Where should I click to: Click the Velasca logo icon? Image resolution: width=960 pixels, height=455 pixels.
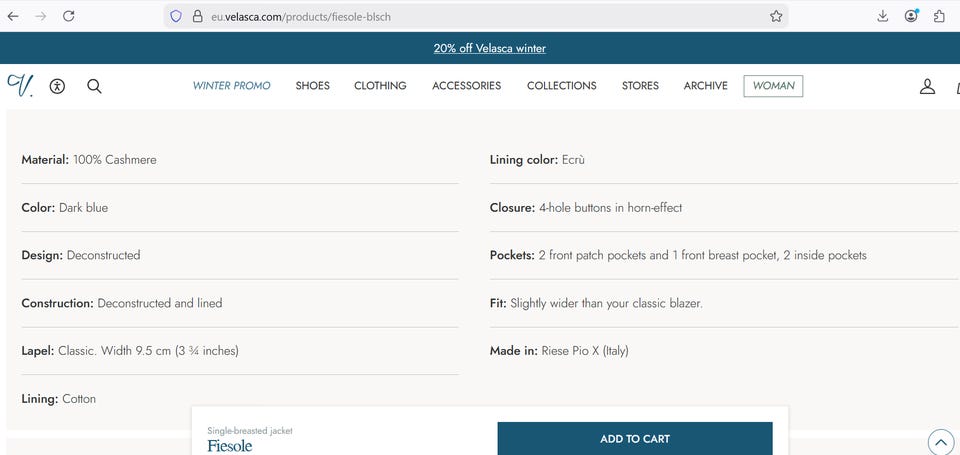click(x=19, y=85)
